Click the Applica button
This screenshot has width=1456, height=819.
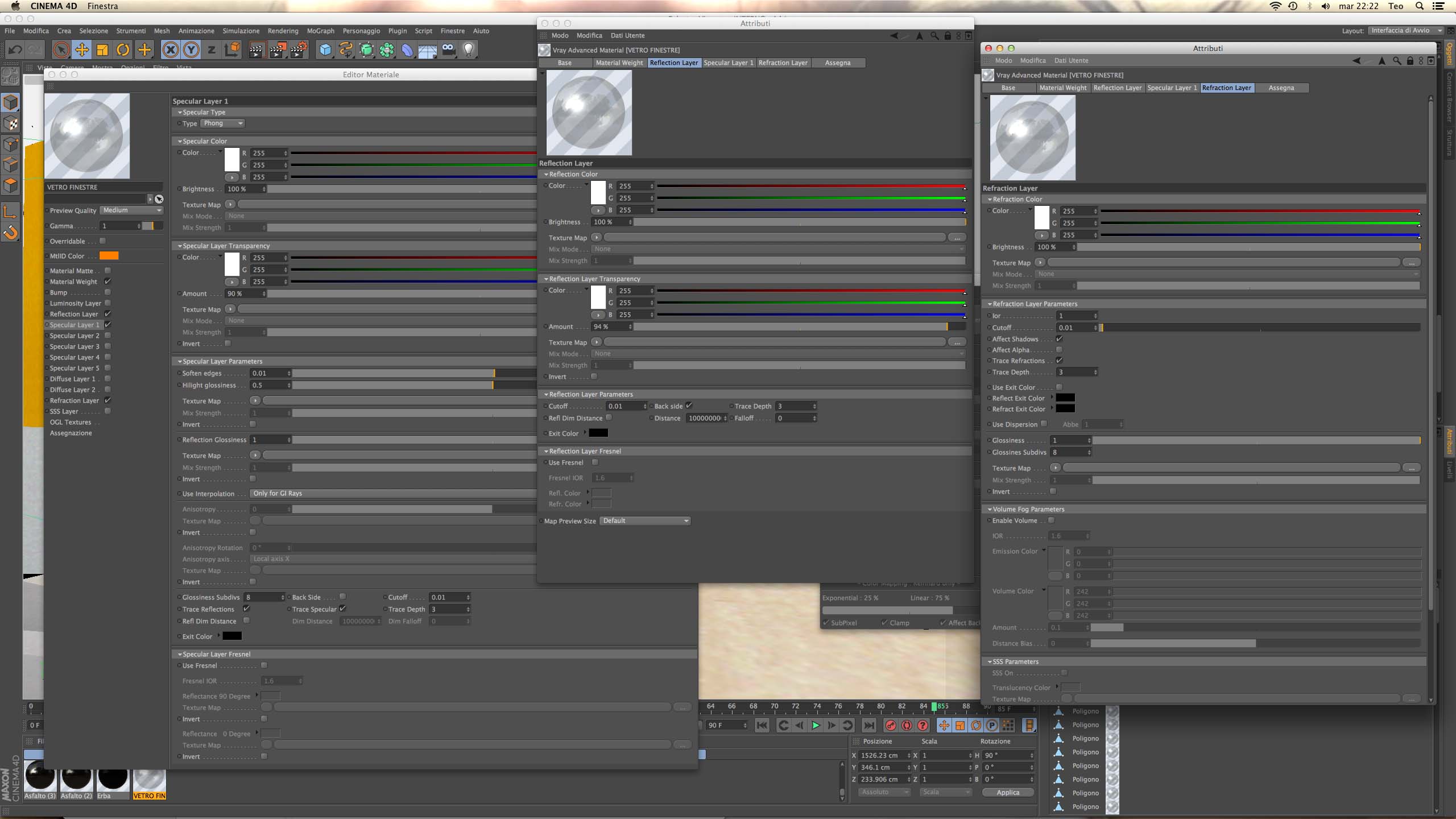point(1008,792)
